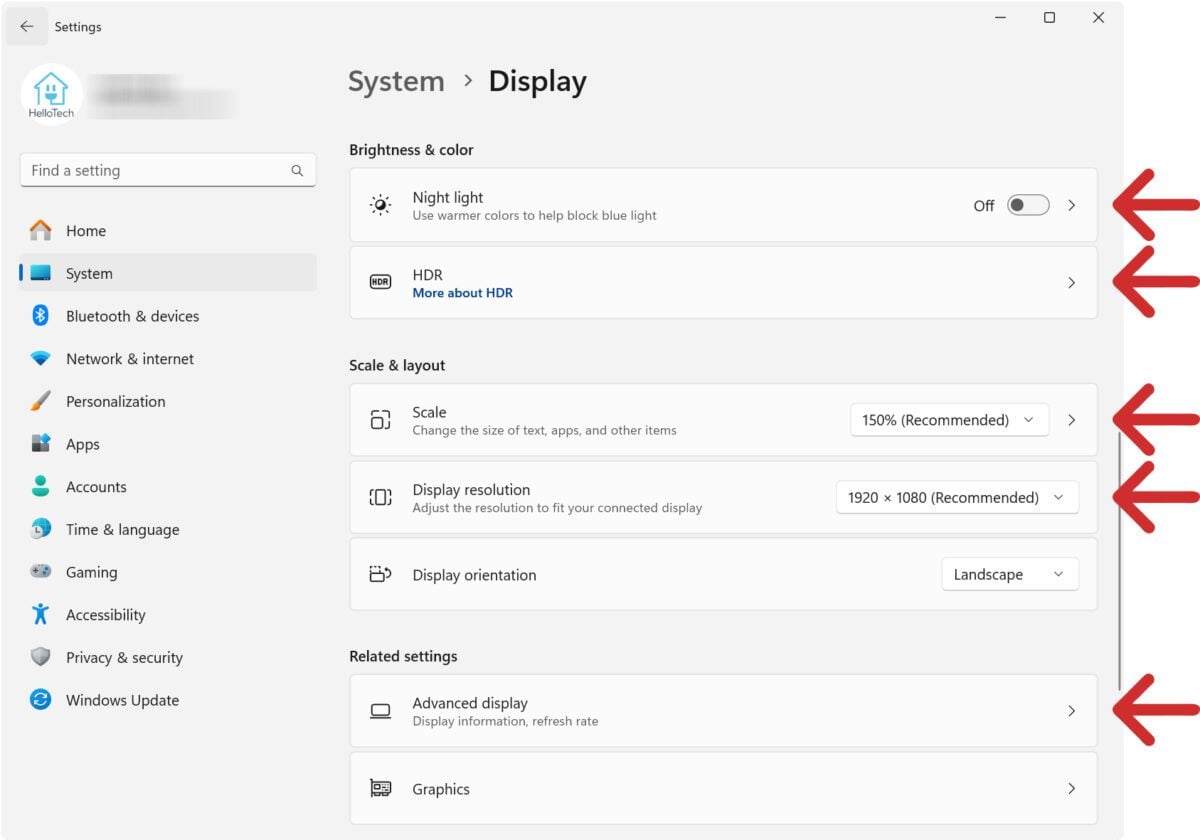Screen dimensions: 1200x840
Task: Open the More about HDR link
Action: pos(462,293)
